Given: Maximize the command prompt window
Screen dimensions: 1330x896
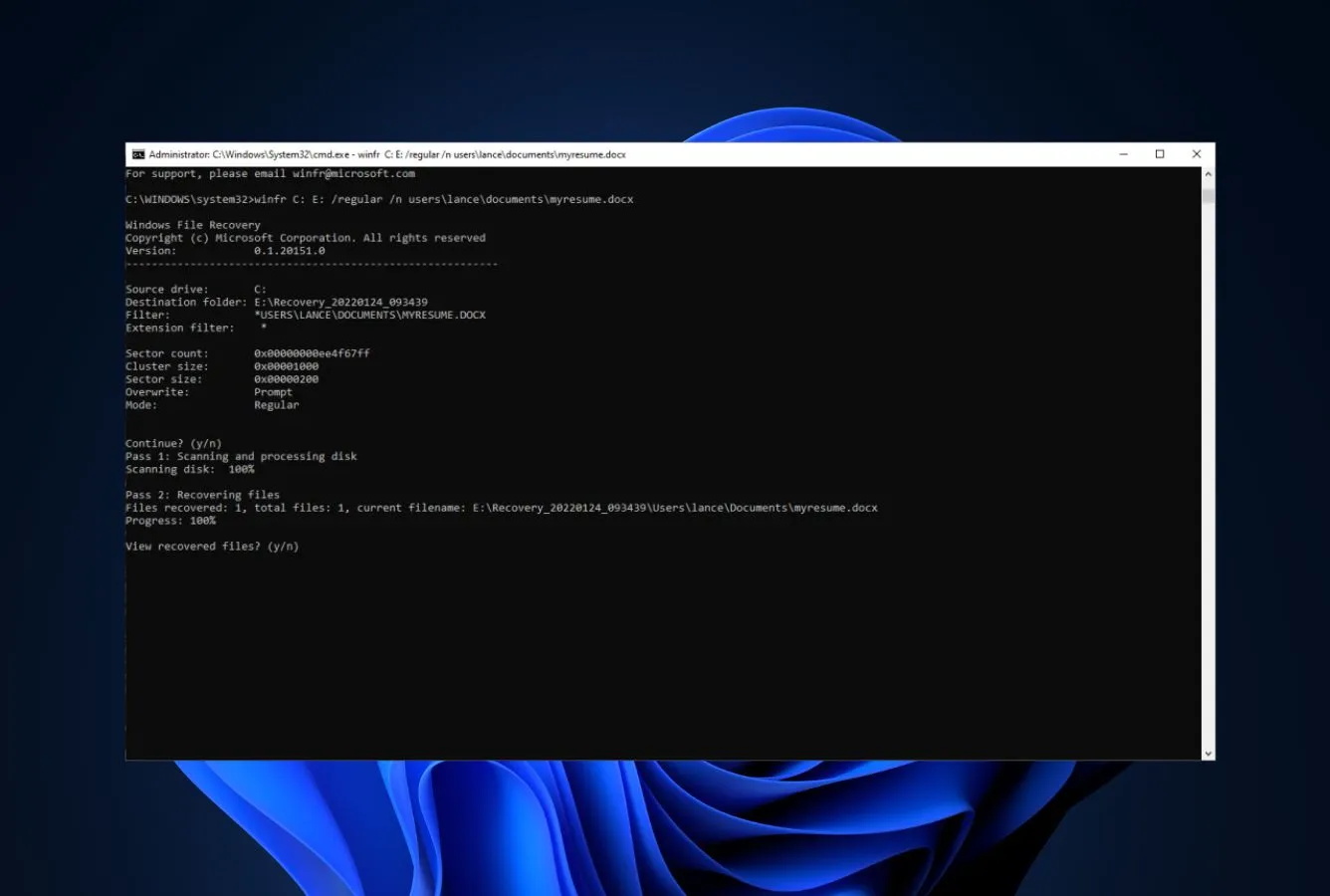Looking at the screenshot, I should 1160,154.
